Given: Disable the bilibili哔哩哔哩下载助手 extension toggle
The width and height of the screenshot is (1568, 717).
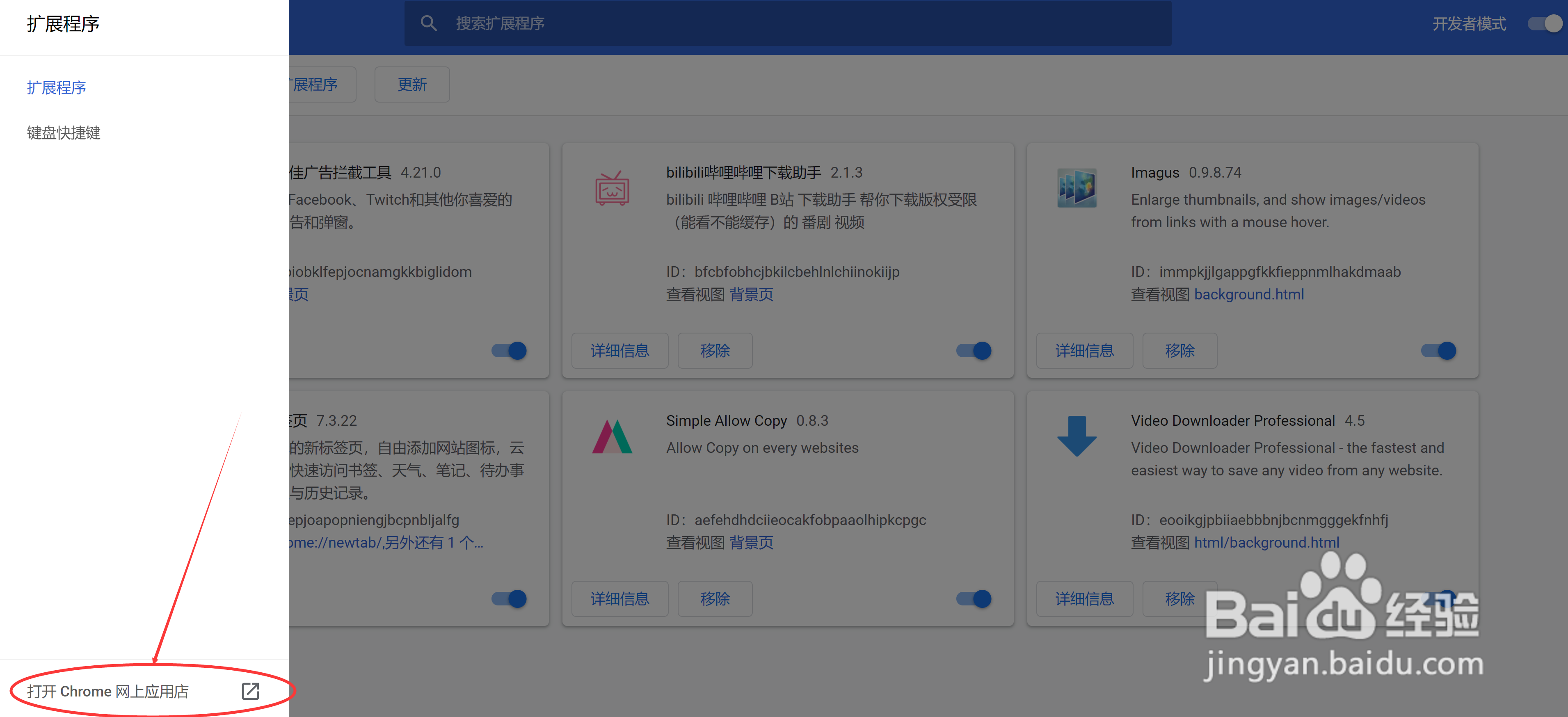Looking at the screenshot, I should point(973,351).
